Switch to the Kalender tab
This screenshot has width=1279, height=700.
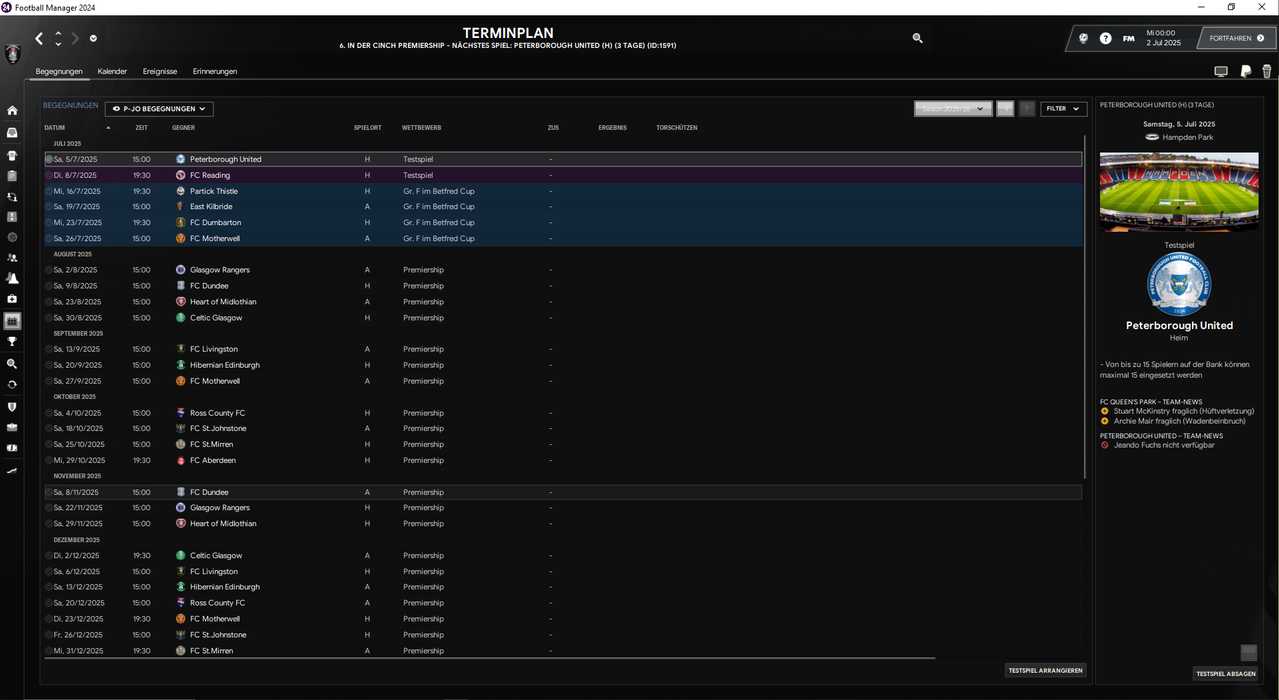[x=112, y=72]
